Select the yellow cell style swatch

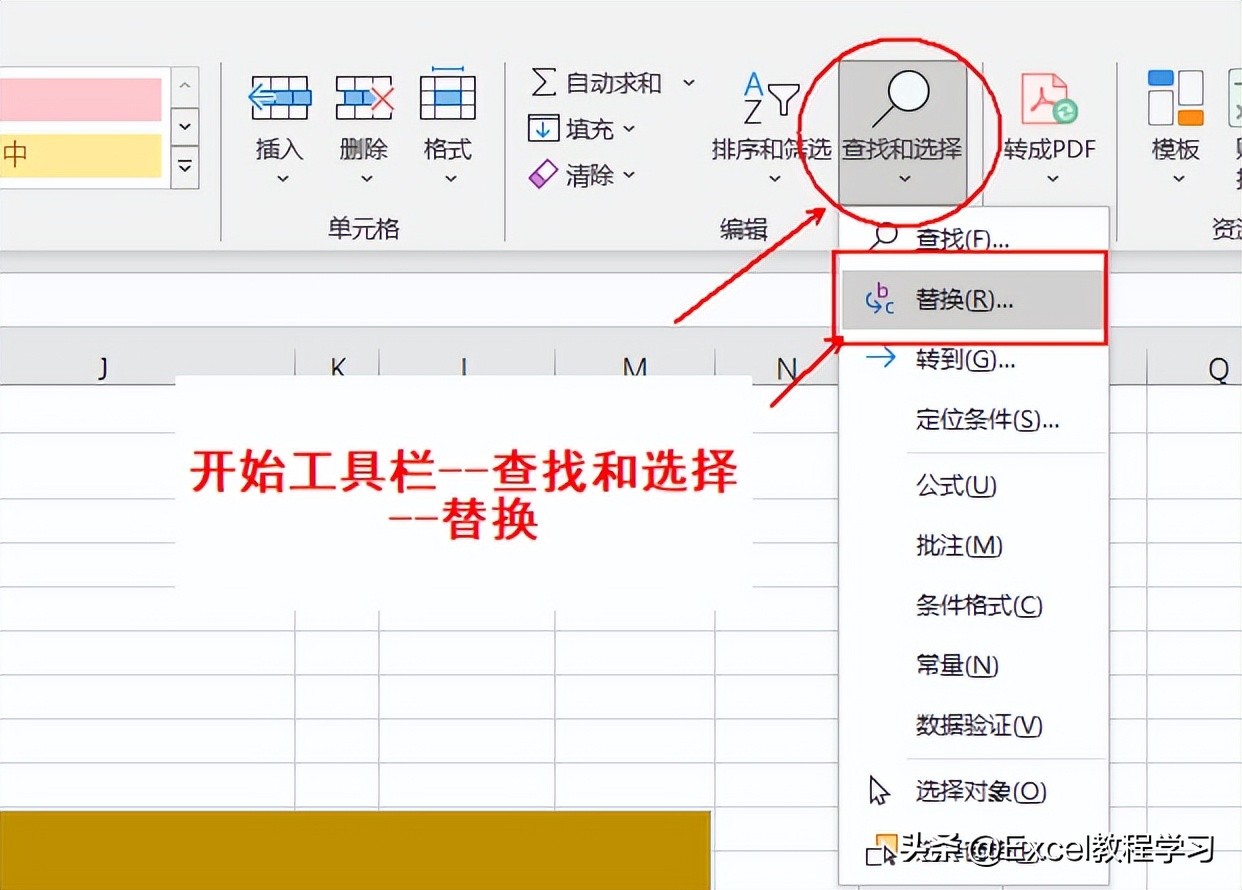[80, 156]
